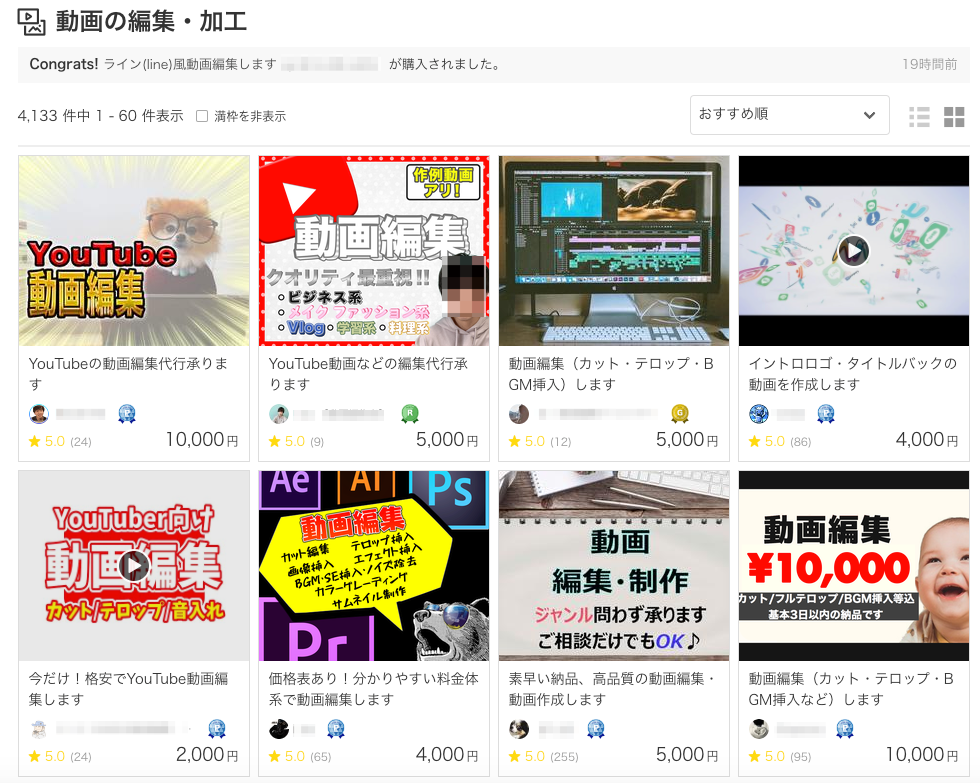The width and height of the screenshot is (980, 783).
Task: Click blue rank badge on "今だけ！格安でYouTube動画編集します" listing
Action: click(x=217, y=729)
